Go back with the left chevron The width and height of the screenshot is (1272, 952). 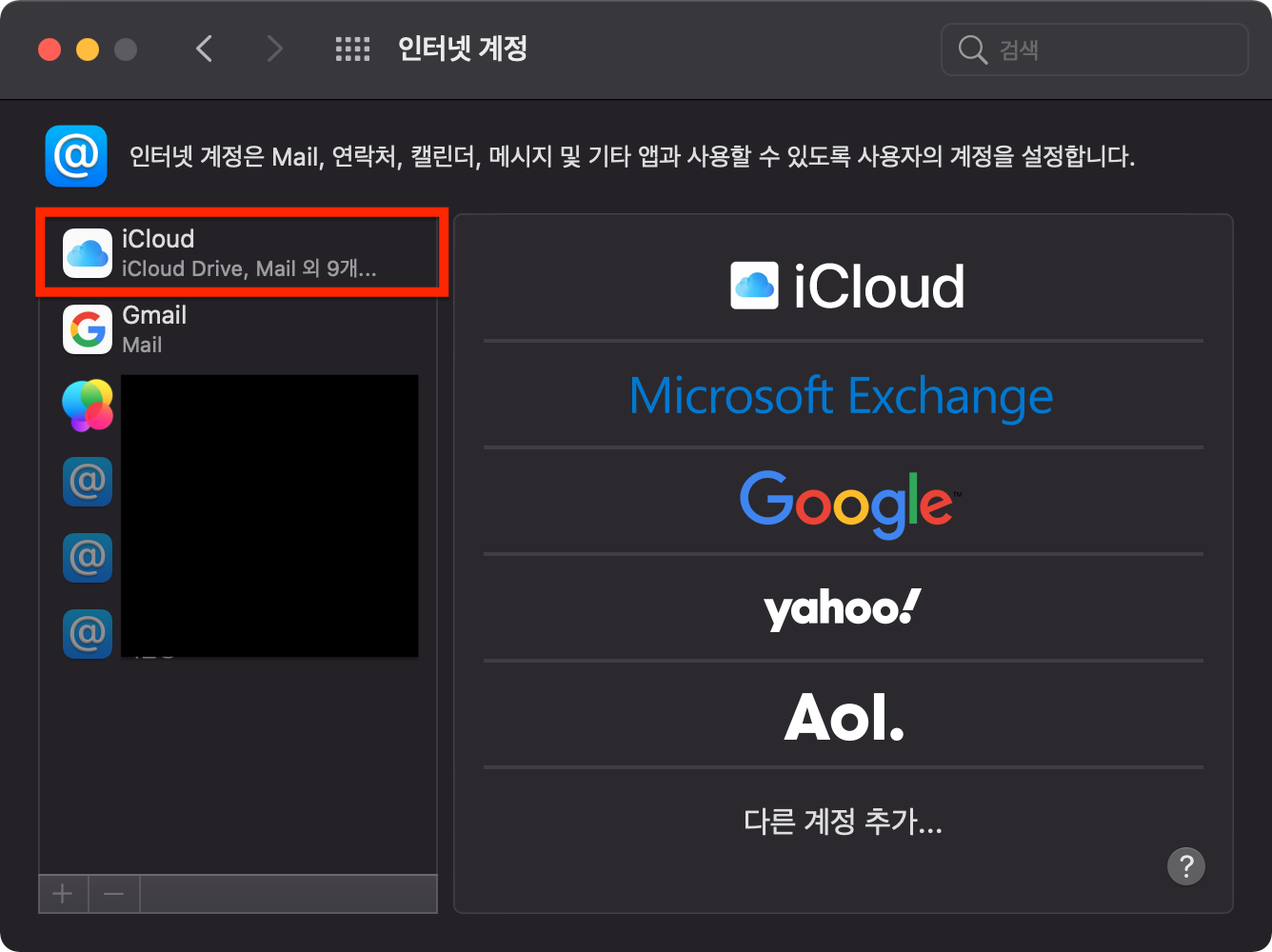tap(204, 49)
